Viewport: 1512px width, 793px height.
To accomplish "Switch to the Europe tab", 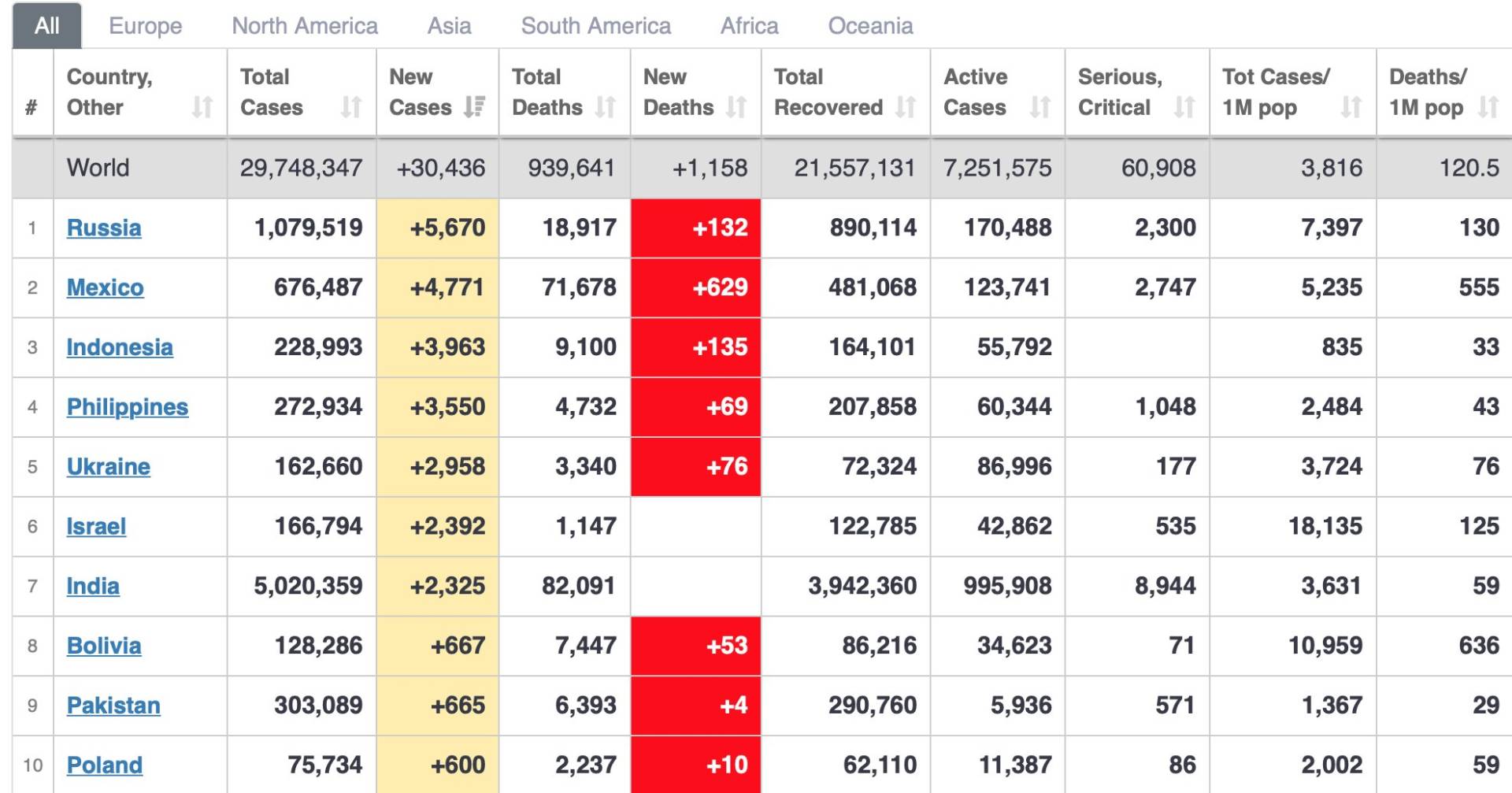I will tap(145, 26).
